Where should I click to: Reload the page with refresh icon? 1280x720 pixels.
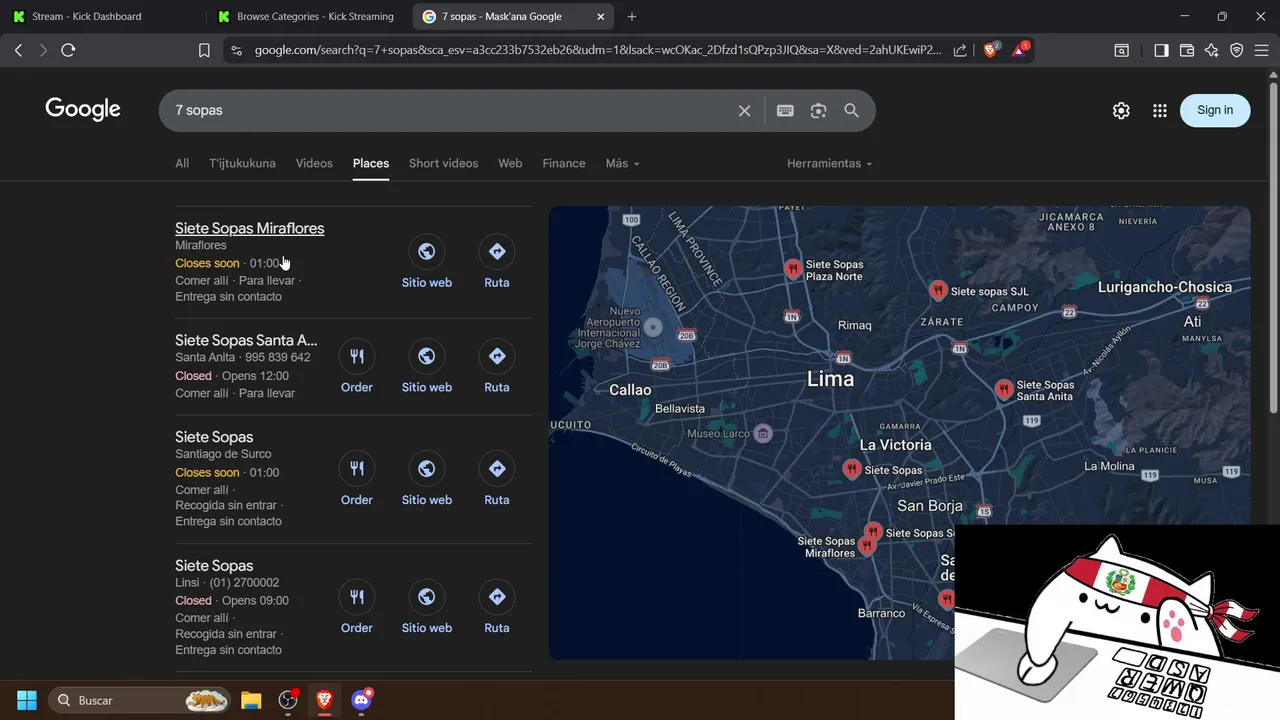click(x=68, y=50)
